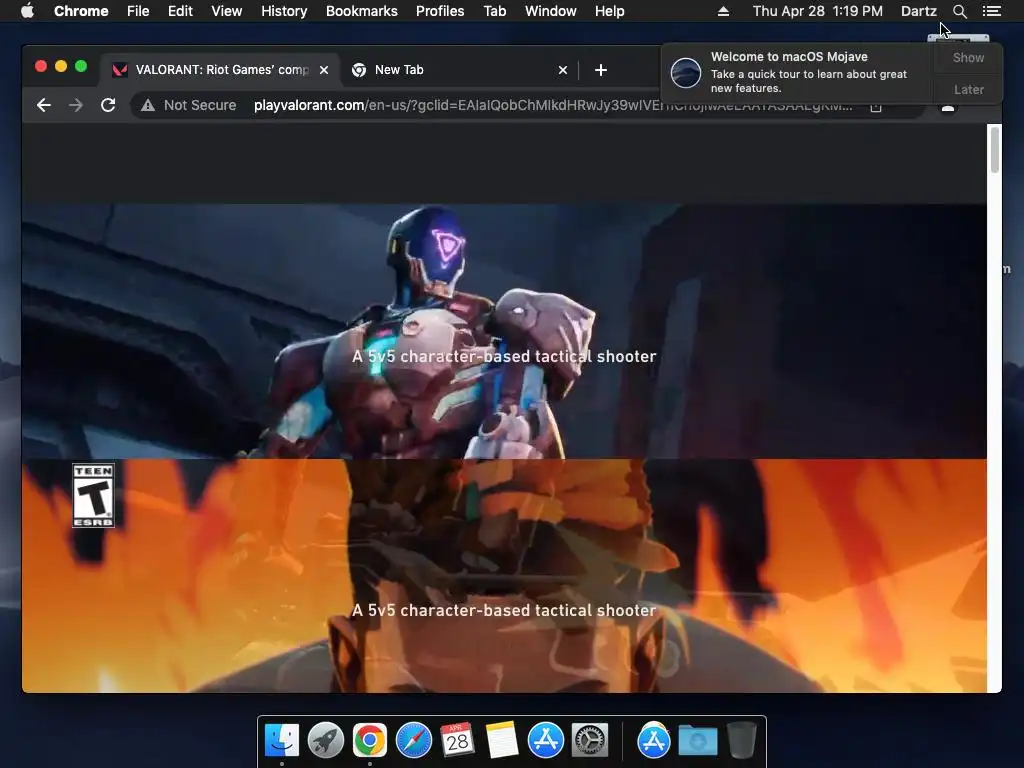Open the Bookmarks menu
Viewport: 1024px width, 768px height.
tap(362, 11)
